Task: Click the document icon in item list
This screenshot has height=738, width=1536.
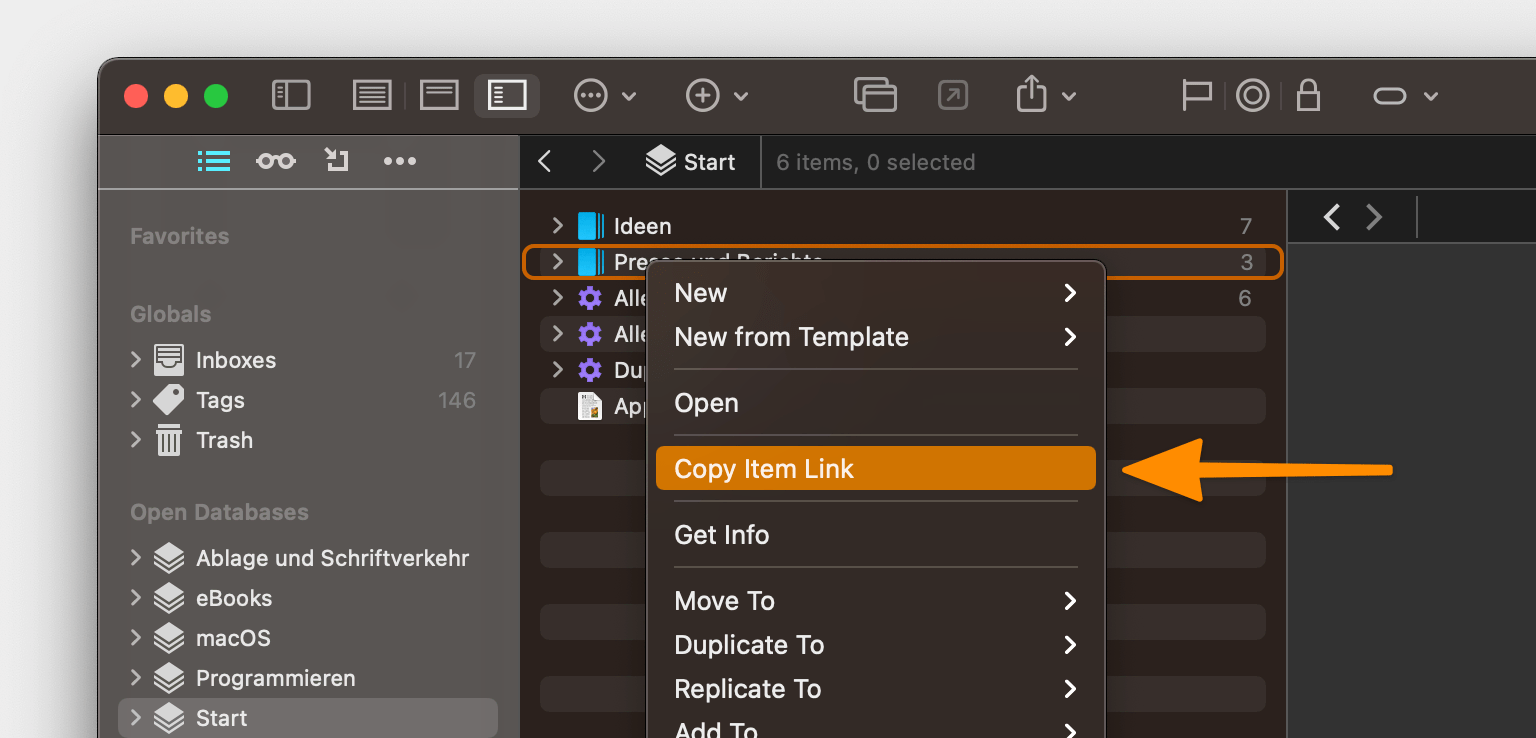Action: coord(591,406)
